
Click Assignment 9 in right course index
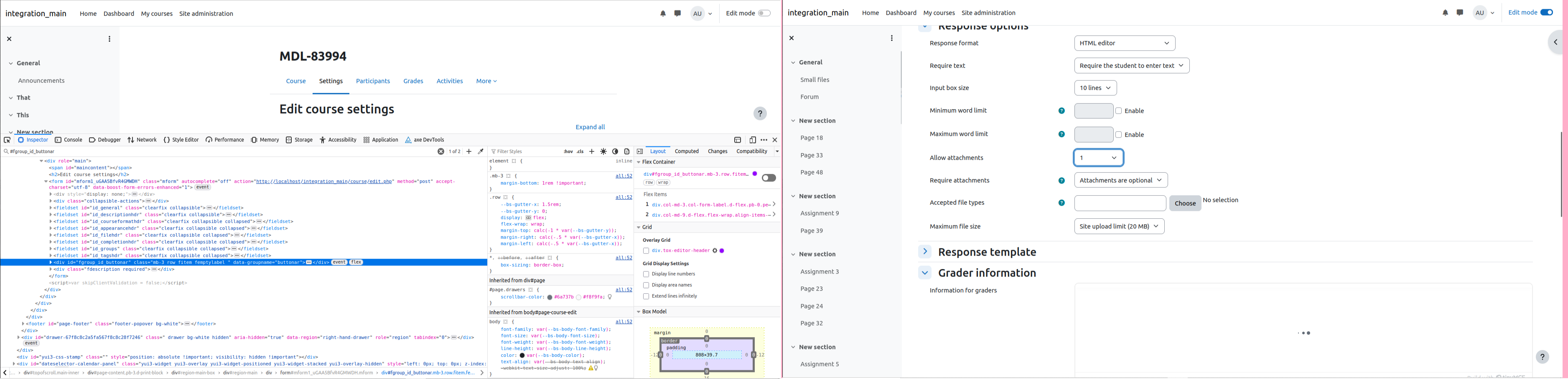[x=820, y=213]
